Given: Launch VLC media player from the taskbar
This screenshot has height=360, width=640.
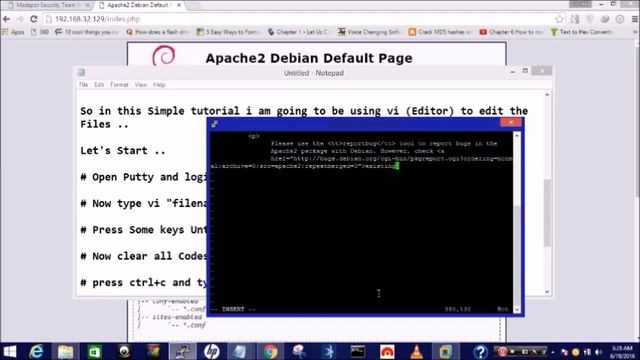Looking at the screenshot, I should 416,351.
